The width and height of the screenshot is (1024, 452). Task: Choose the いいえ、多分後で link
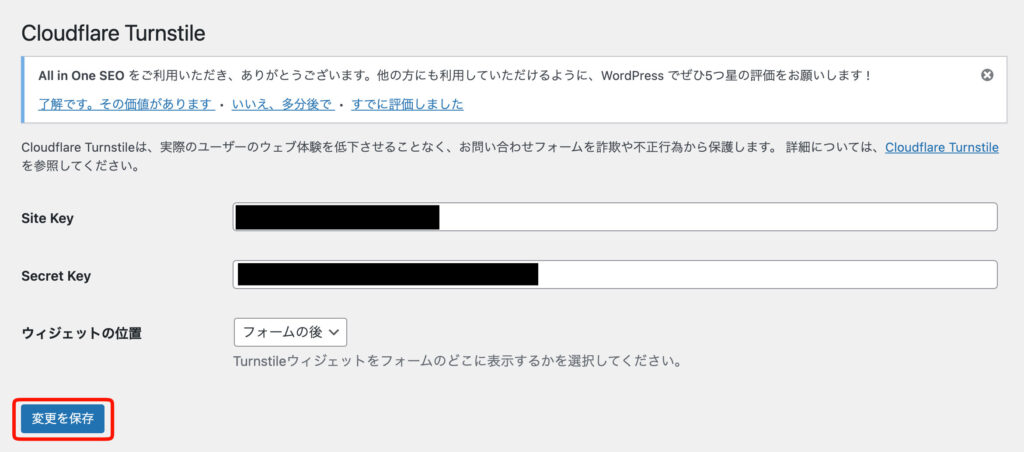point(283,105)
